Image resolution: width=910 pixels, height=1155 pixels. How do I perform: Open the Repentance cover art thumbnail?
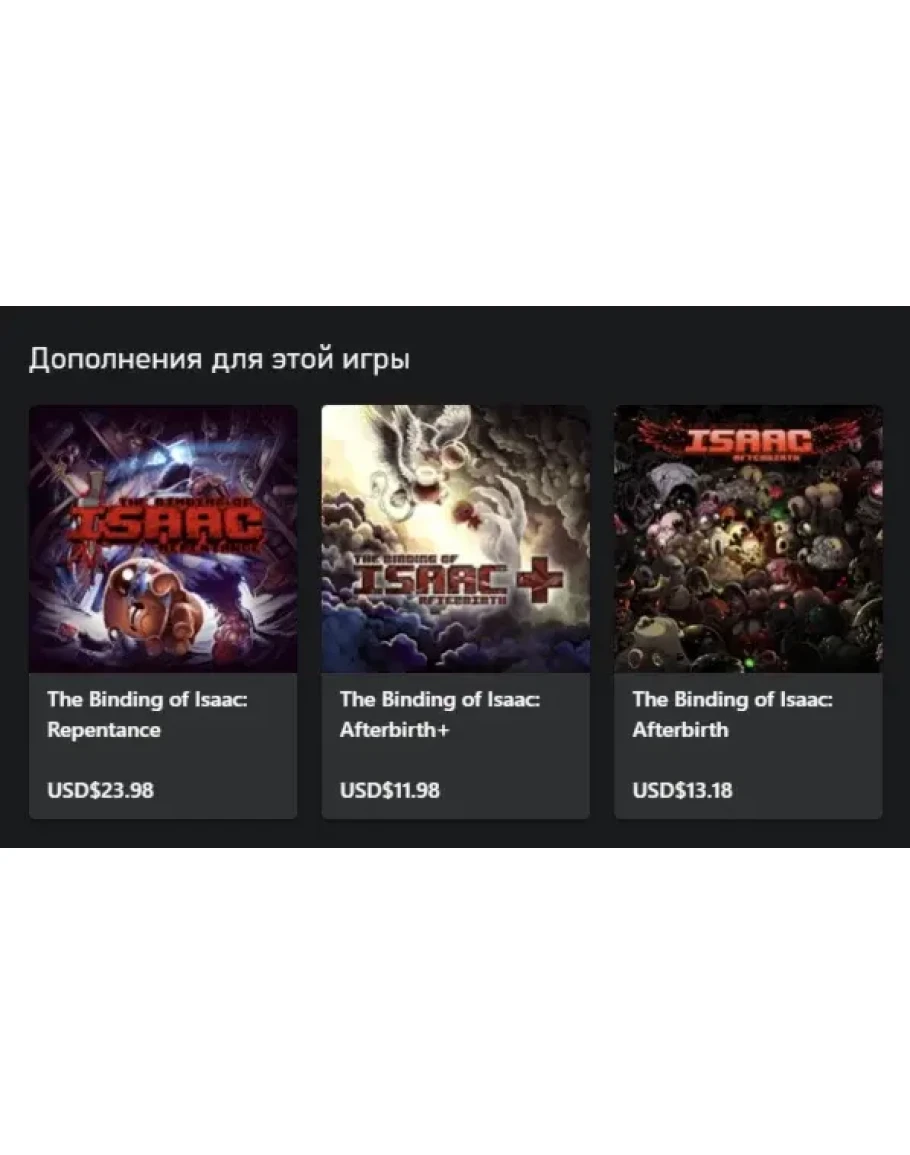(x=163, y=538)
